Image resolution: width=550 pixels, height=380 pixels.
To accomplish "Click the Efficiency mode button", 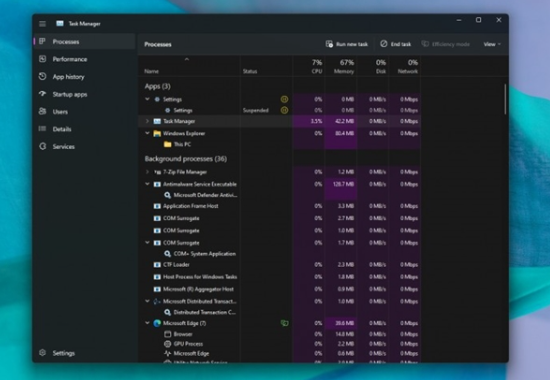I will 445,44.
